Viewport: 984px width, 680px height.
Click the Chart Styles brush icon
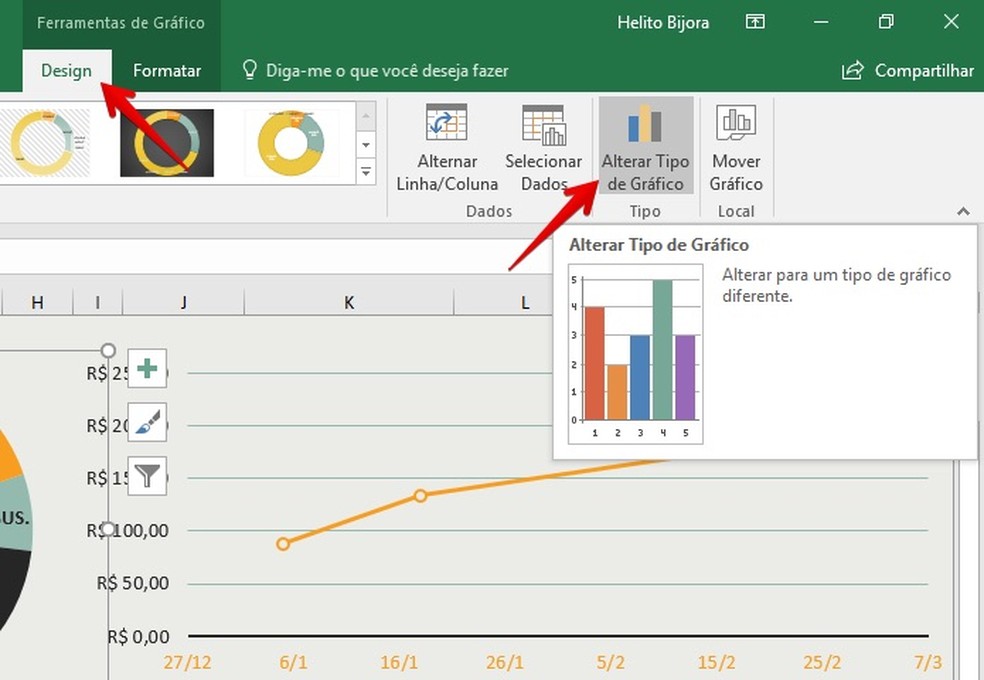[146, 423]
